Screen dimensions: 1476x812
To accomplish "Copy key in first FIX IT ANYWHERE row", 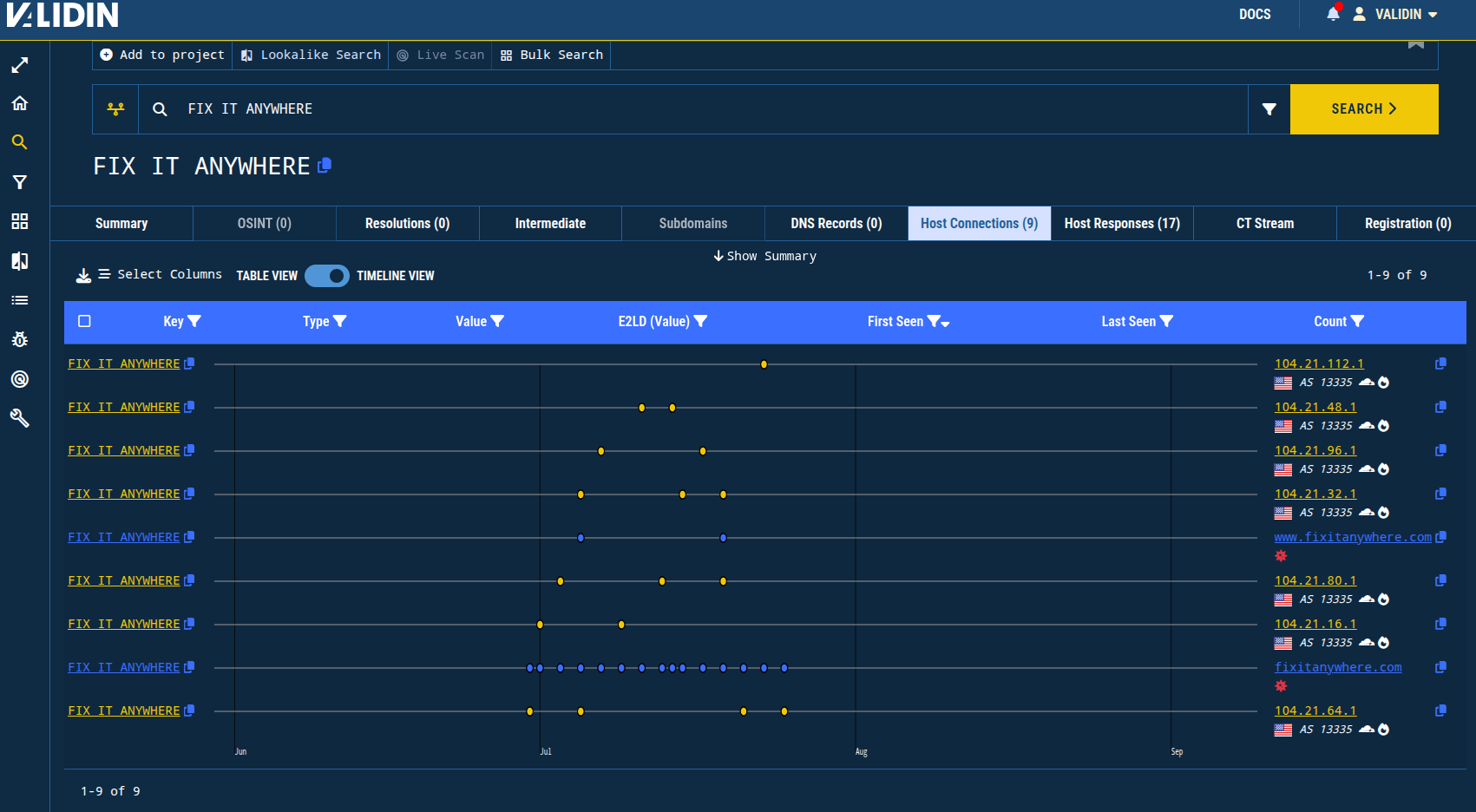I will click(x=189, y=363).
